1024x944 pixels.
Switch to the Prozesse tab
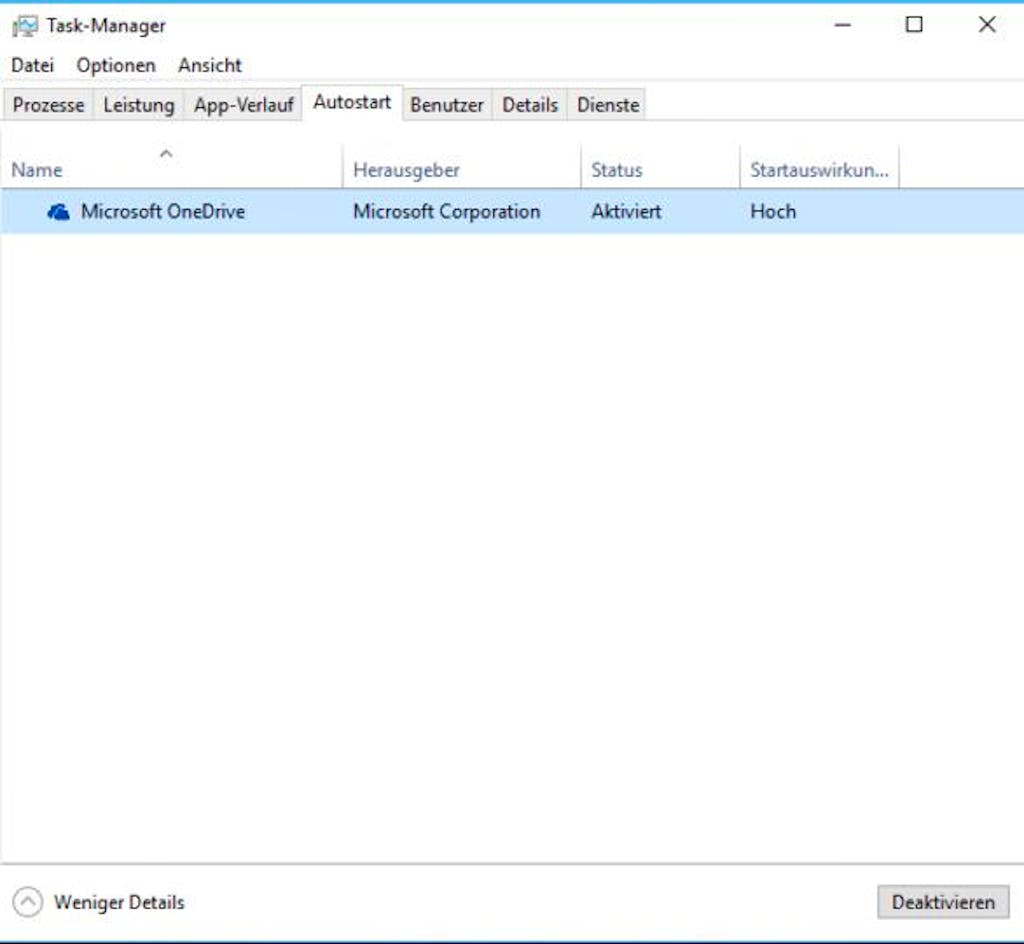(x=48, y=105)
